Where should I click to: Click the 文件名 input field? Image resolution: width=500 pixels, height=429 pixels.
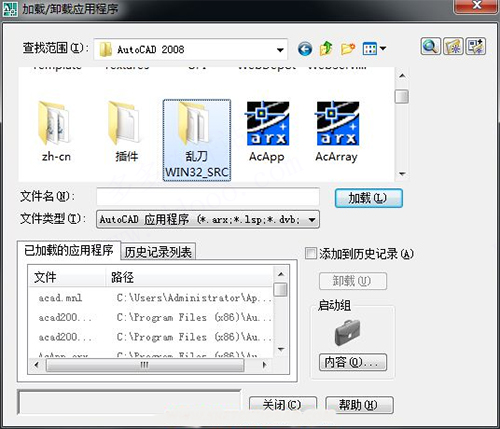(x=208, y=197)
